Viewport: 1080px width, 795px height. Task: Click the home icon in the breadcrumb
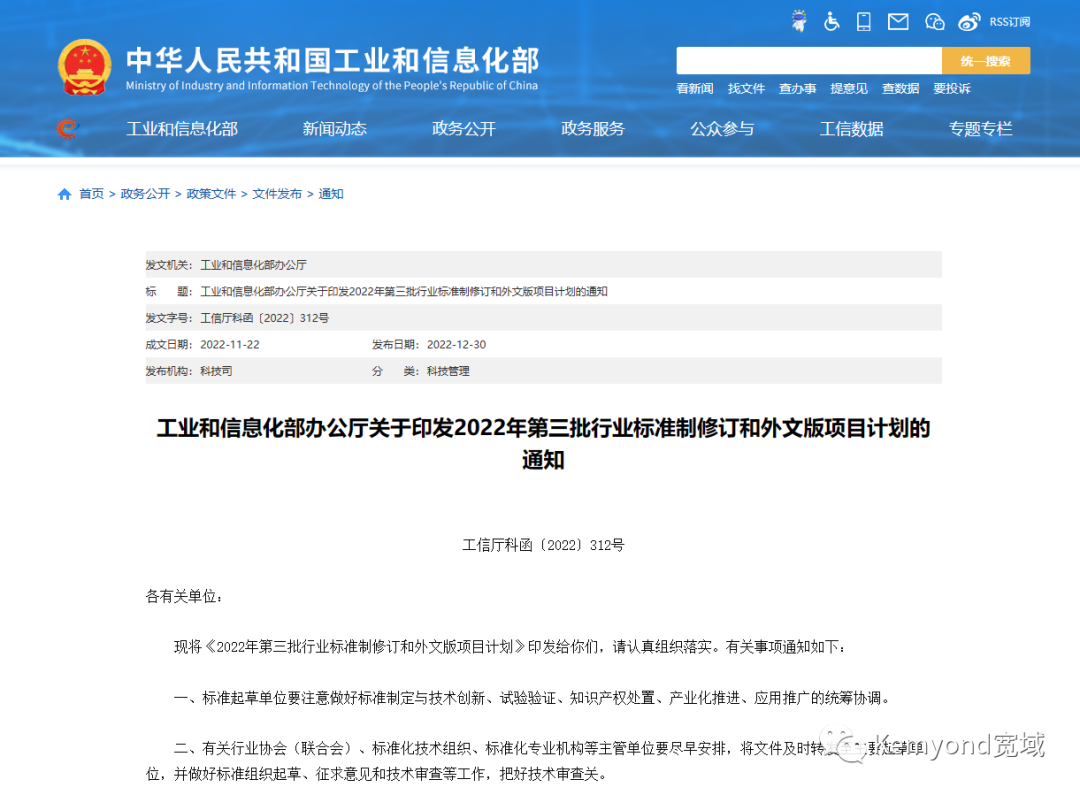pyautogui.click(x=63, y=193)
